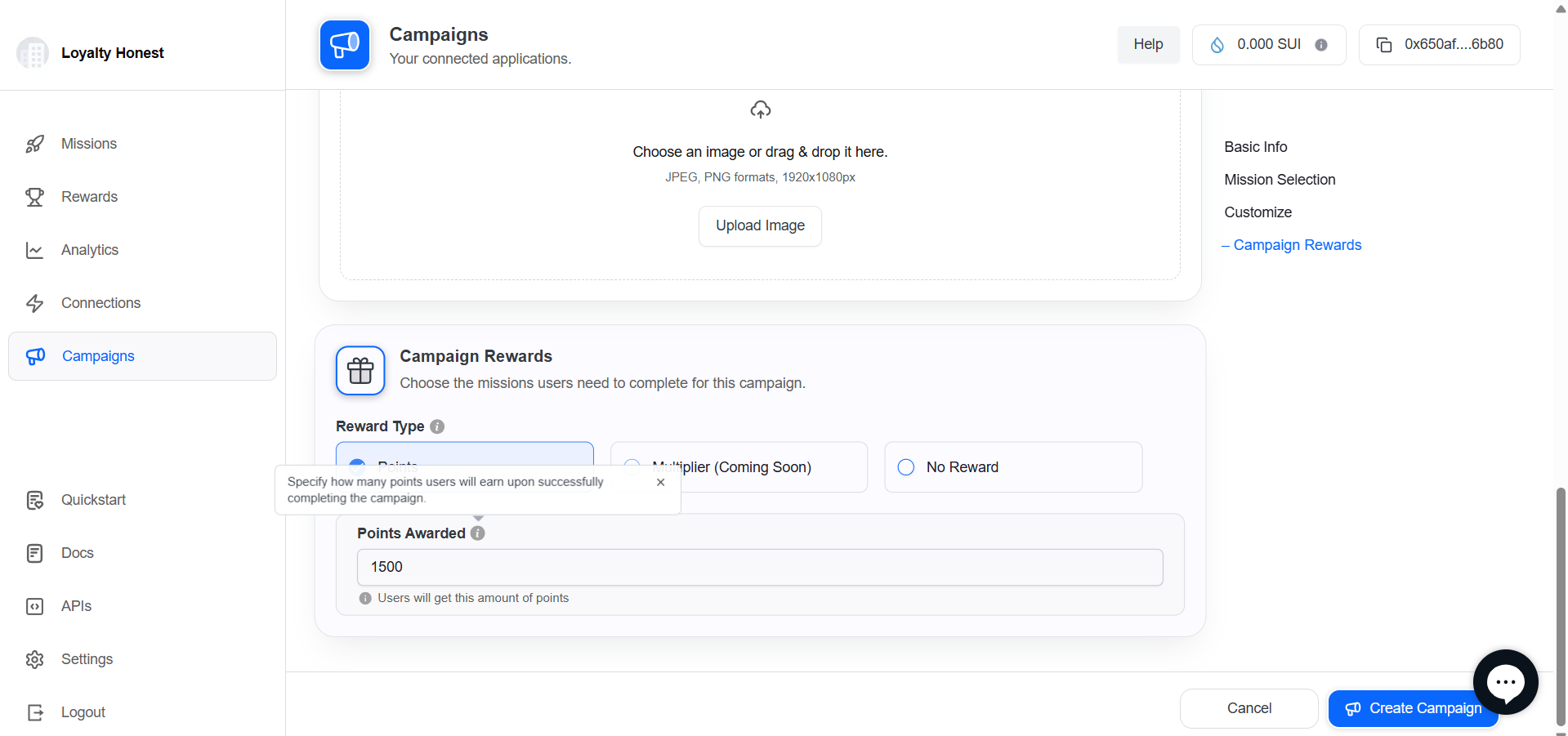The width and height of the screenshot is (1568, 736).
Task: Click the Upload Image button
Action: pos(760,225)
